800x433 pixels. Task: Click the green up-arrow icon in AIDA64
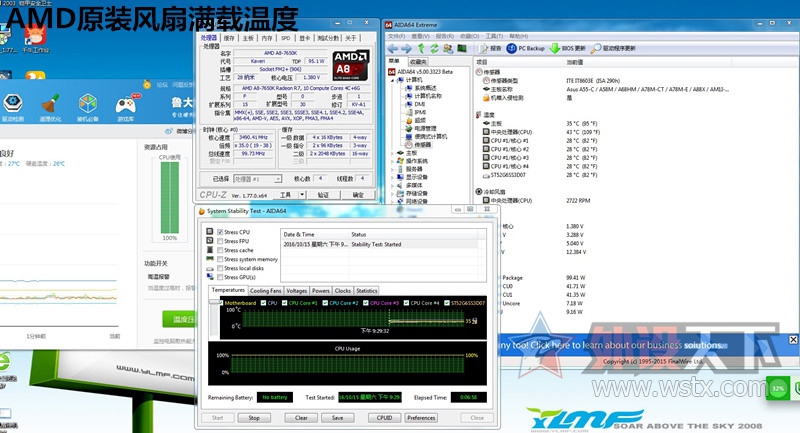tap(421, 48)
